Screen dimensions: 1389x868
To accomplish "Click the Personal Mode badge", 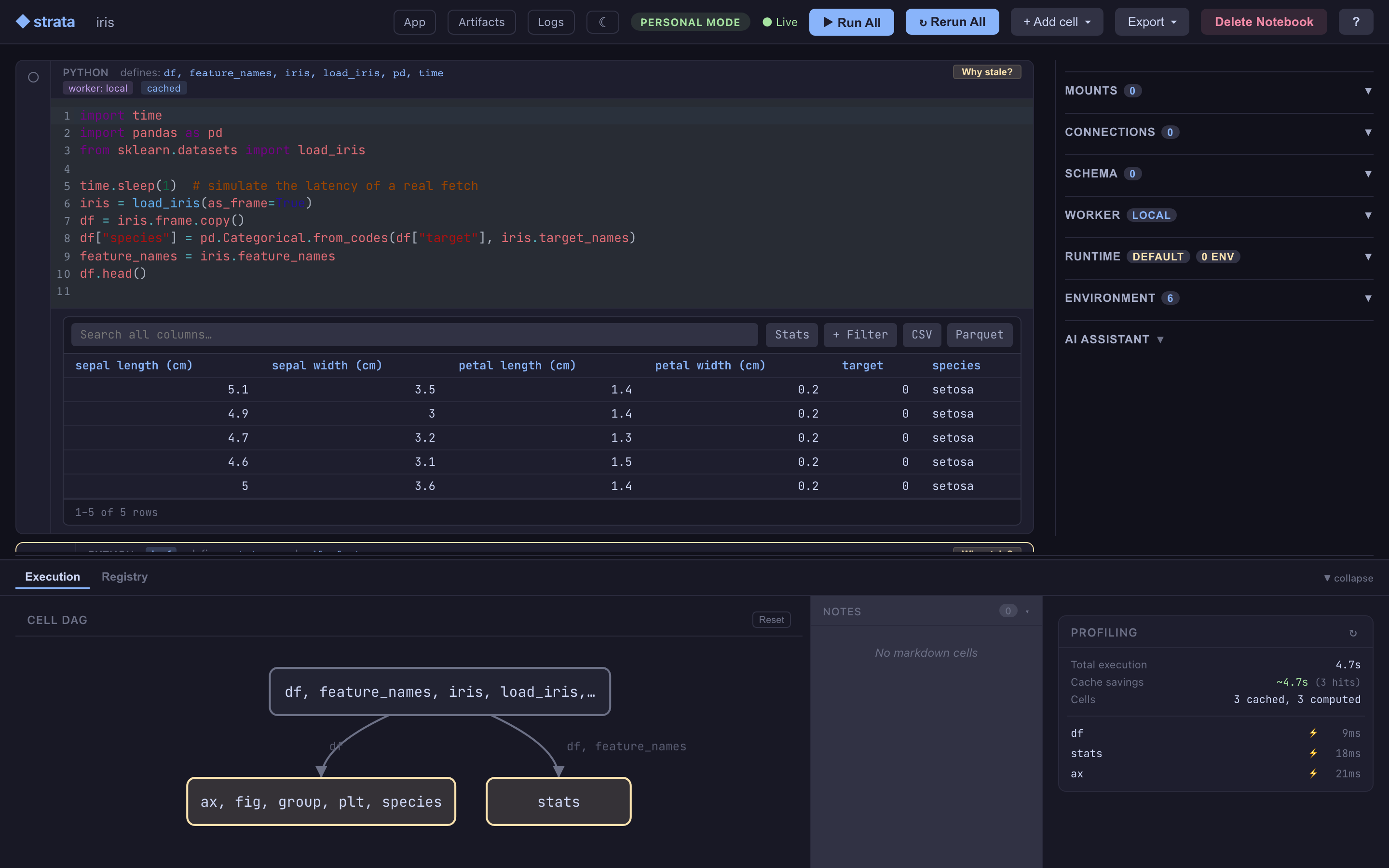I will click(690, 22).
